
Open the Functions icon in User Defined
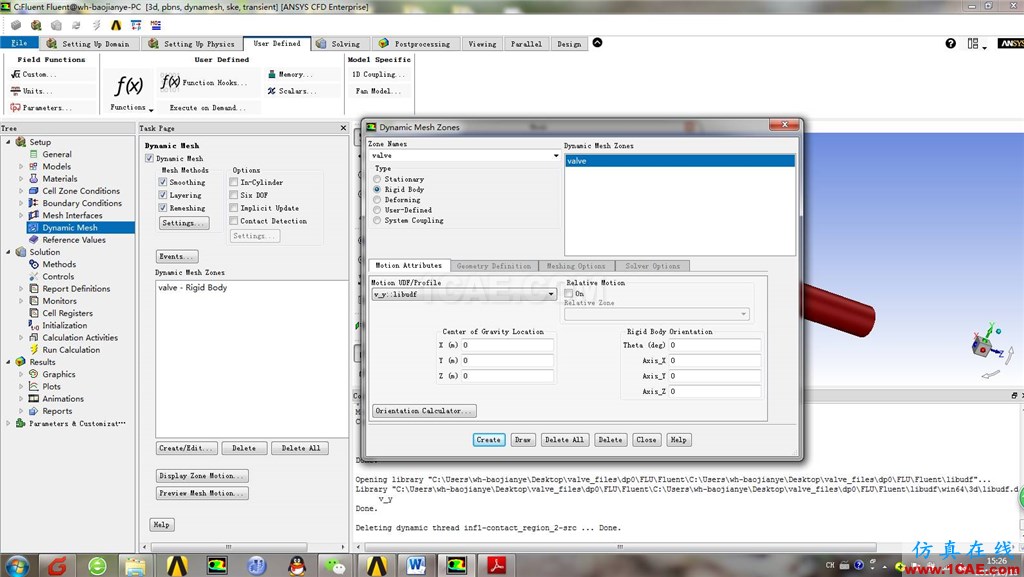(x=129, y=86)
